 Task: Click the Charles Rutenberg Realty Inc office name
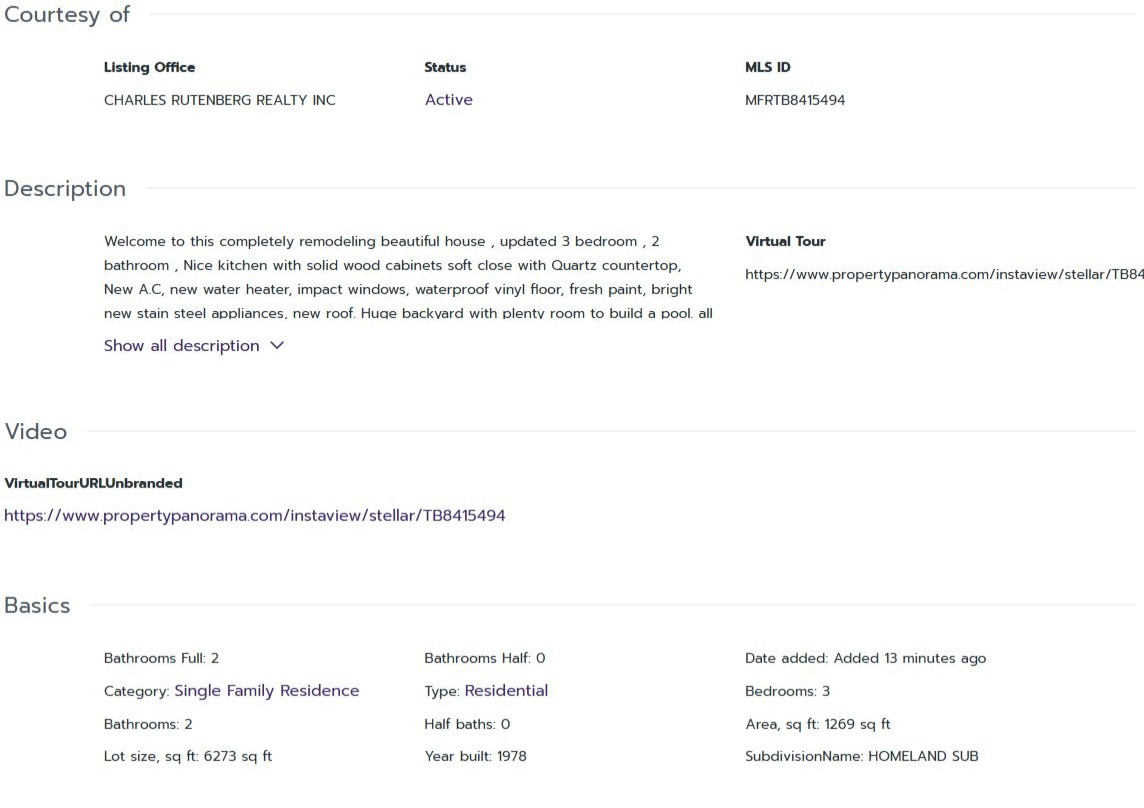coord(220,100)
